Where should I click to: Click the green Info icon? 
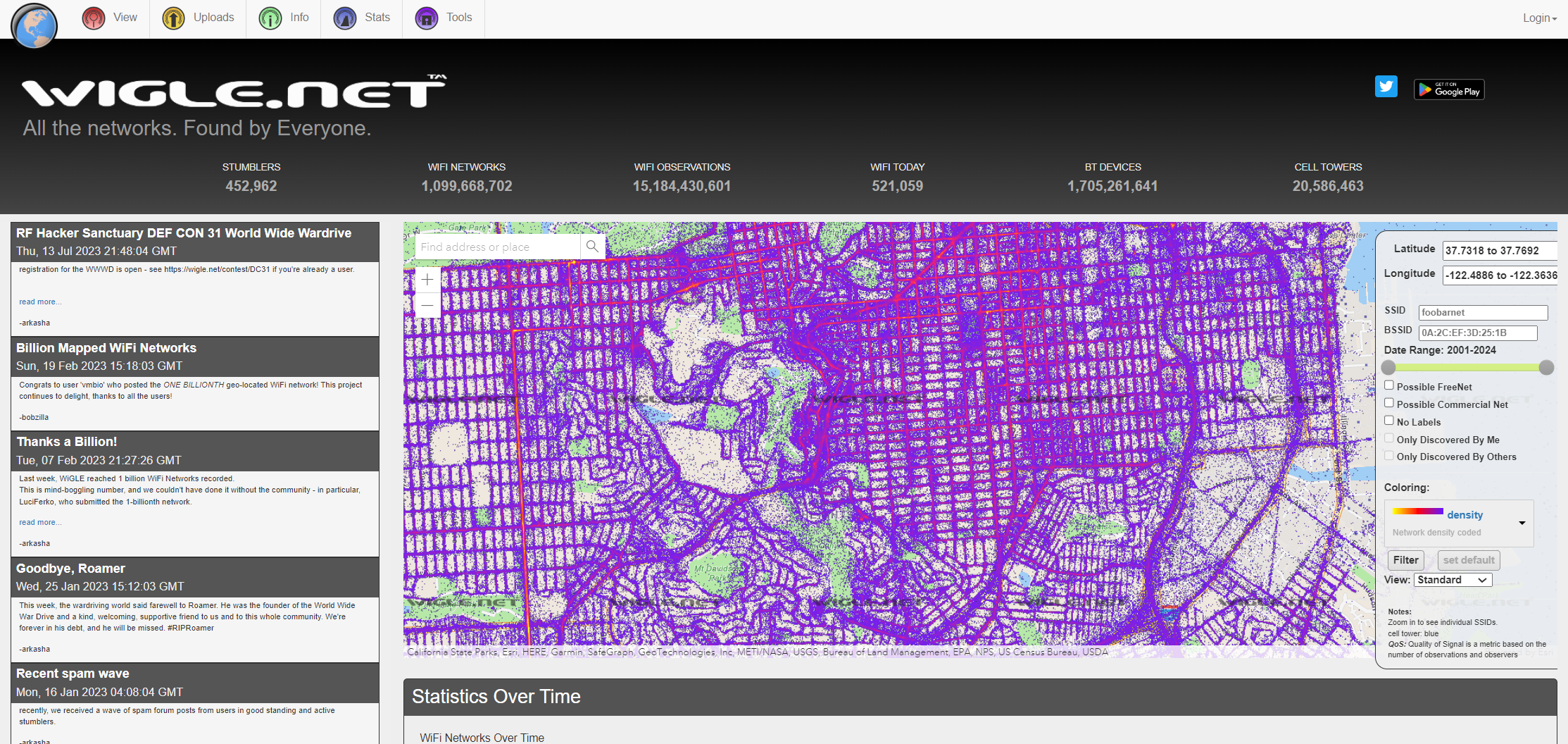pos(270,18)
